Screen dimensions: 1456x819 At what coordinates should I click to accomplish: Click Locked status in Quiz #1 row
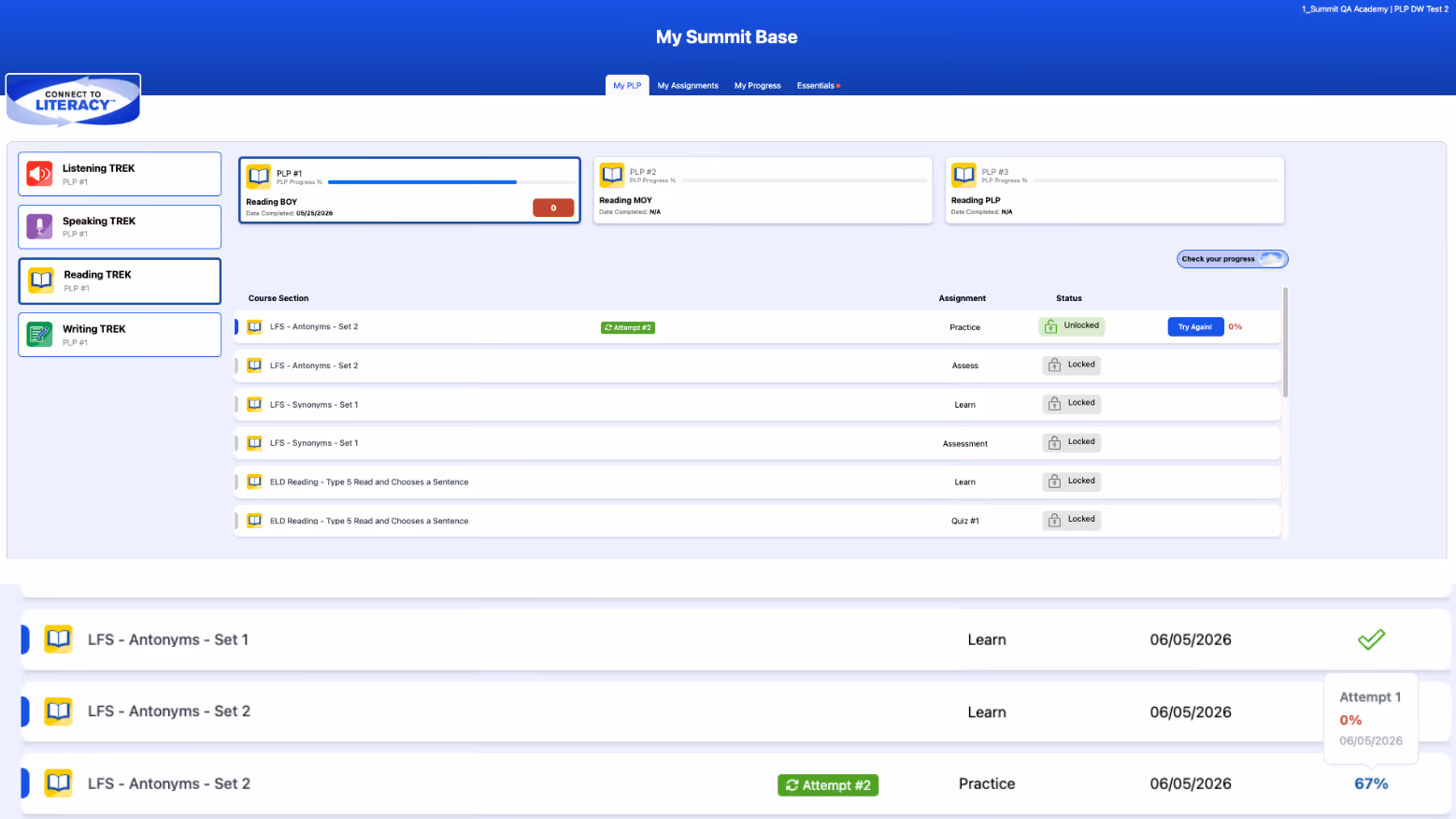point(1072,520)
